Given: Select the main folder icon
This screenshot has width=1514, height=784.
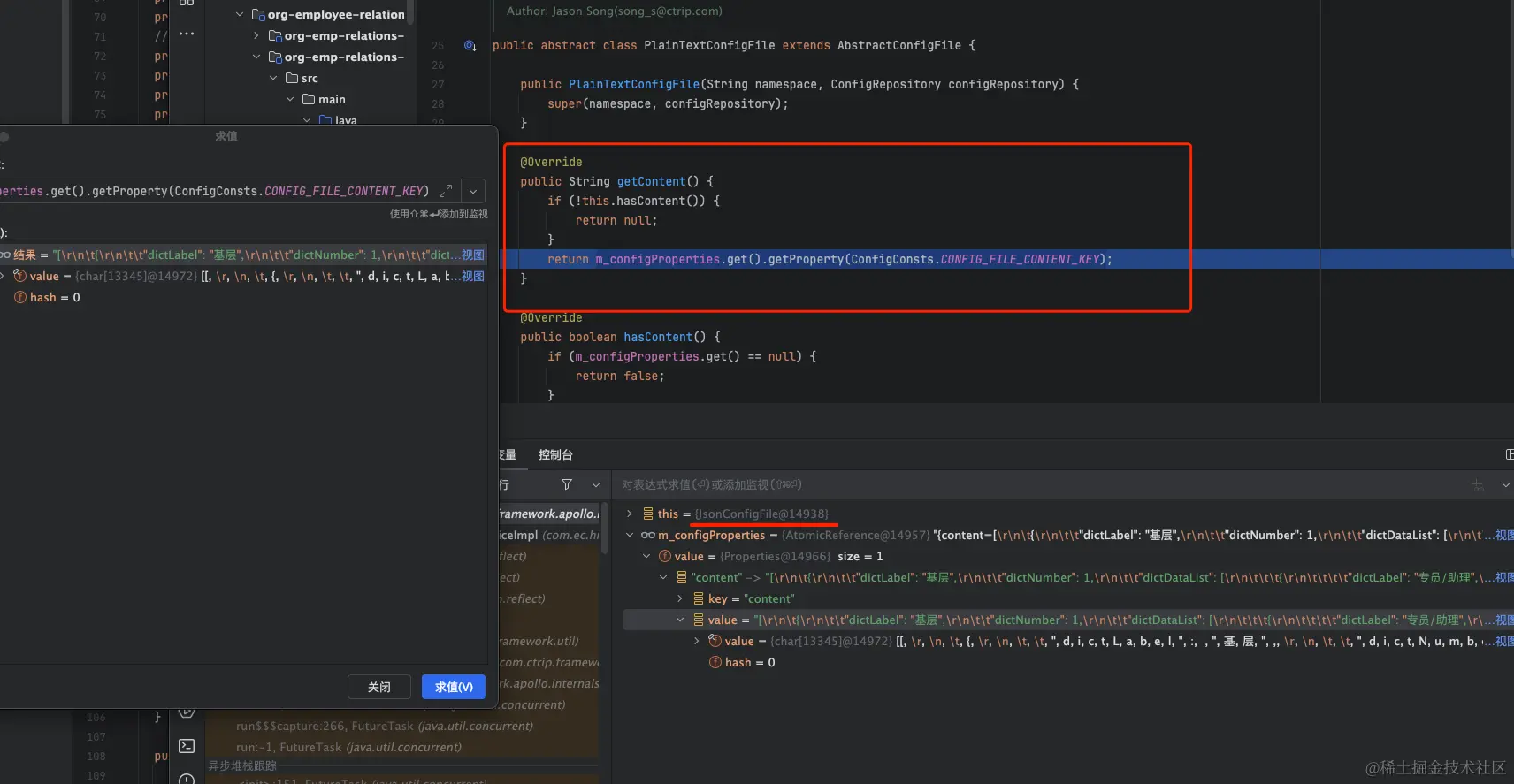Looking at the screenshot, I should [309, 99].
